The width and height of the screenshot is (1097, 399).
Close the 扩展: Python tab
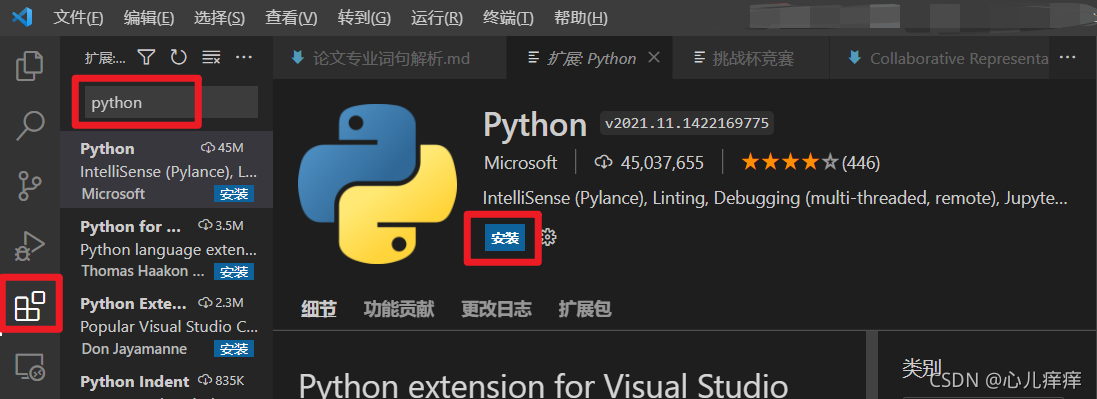coord(654,57)
